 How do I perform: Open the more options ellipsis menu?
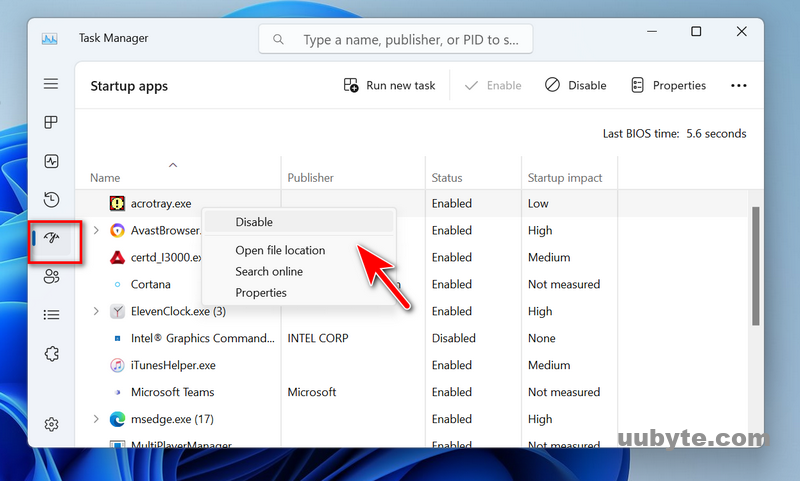click(x=738, y=86)
